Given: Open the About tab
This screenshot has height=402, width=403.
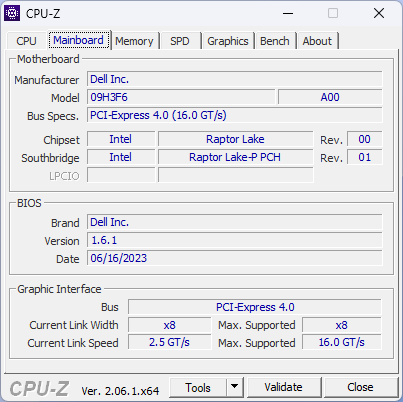Looking at the screenshot, I should [317, 41].
